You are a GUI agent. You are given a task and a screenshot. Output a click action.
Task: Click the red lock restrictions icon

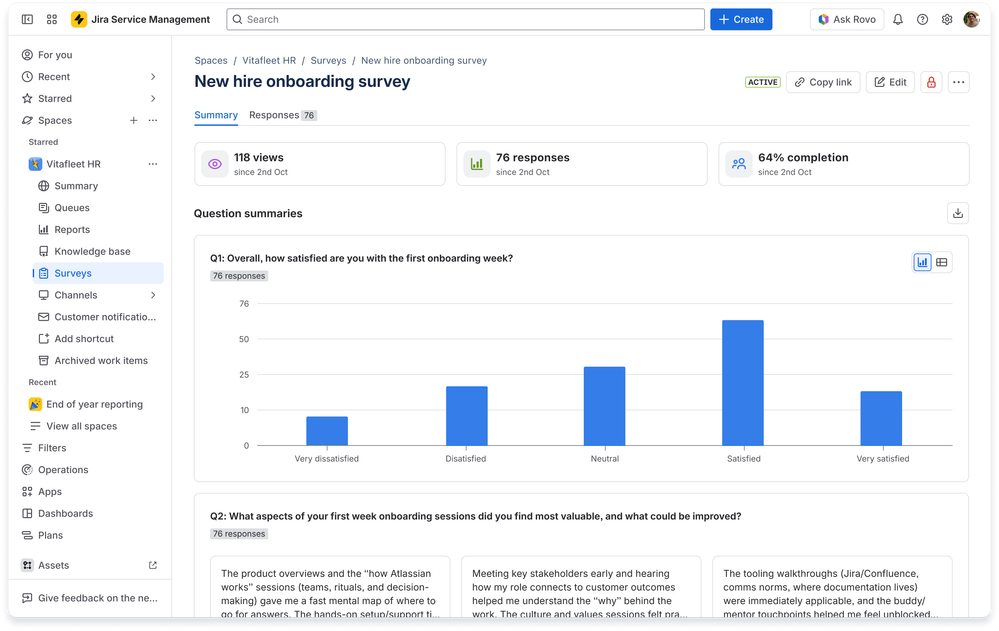point(930,82)
